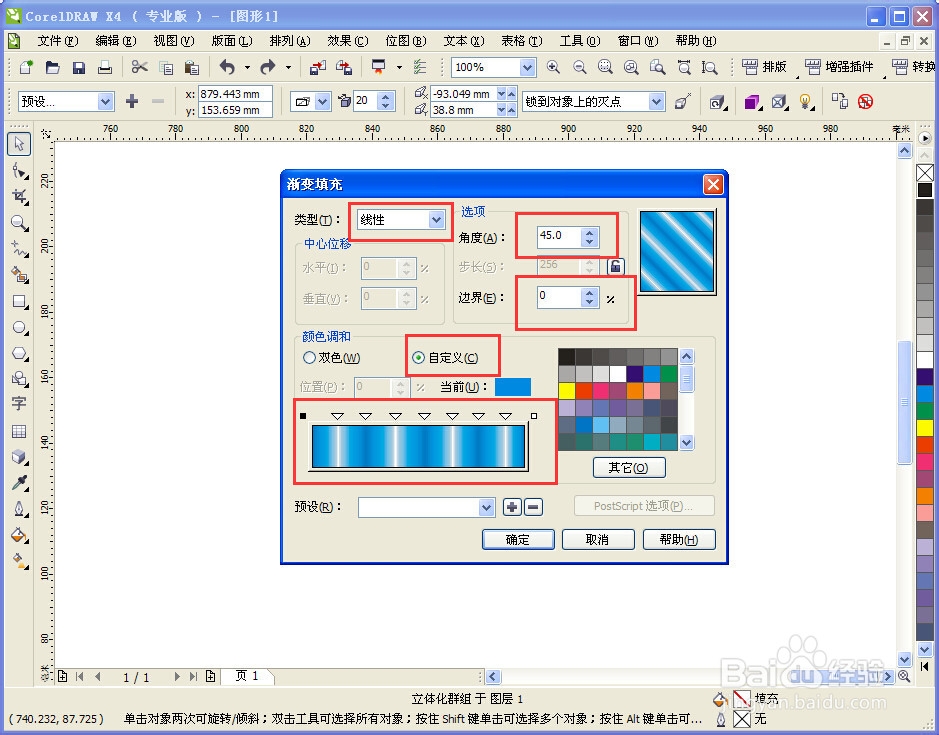Image resolution: width=939 pixels, height=735 pixels.
Task: Click the New document icon
Action: pos(26,67)
